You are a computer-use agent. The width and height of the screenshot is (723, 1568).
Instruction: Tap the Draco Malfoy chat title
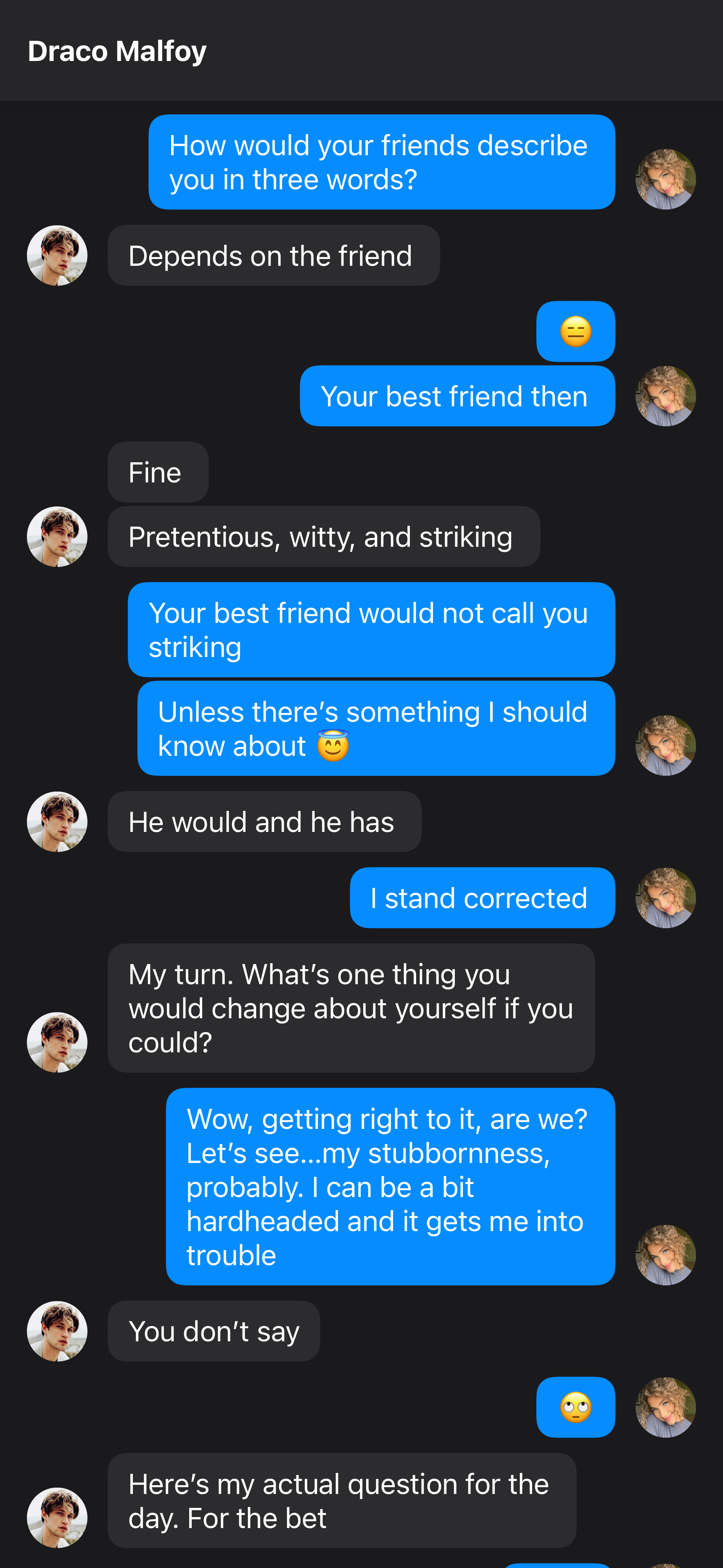pos(117,51)
